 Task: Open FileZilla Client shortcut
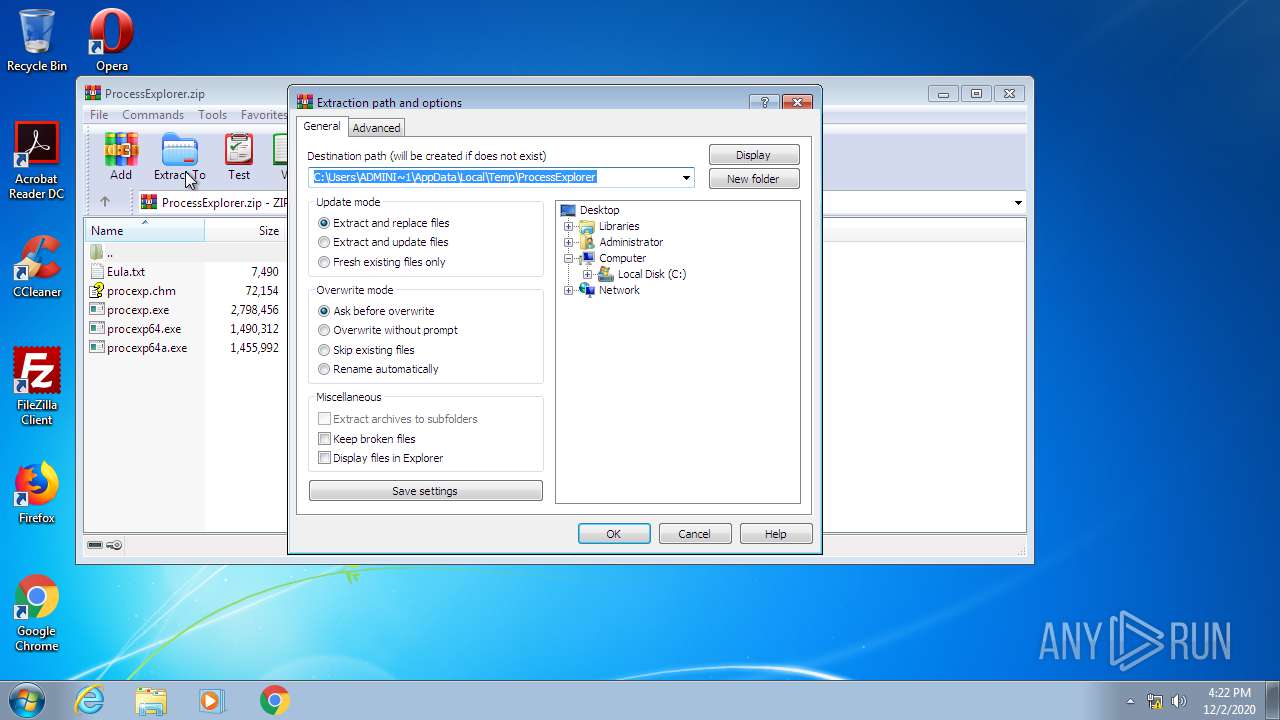click(37, 386)
